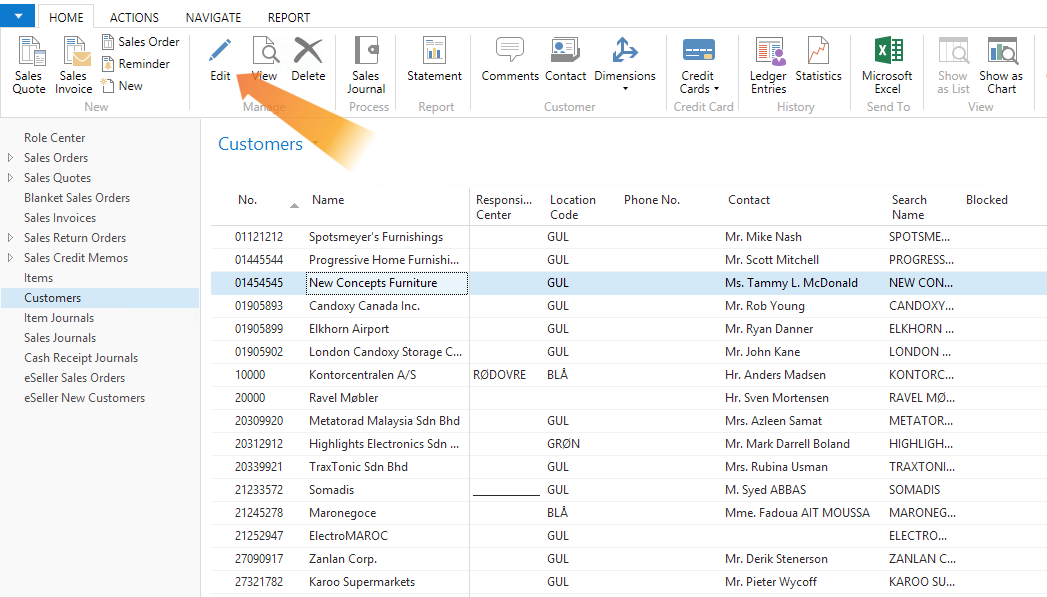Select Ravel Møbler customer
This screenshot has width=1047, height=597.
pyautogui.click(x=343, y=398)
